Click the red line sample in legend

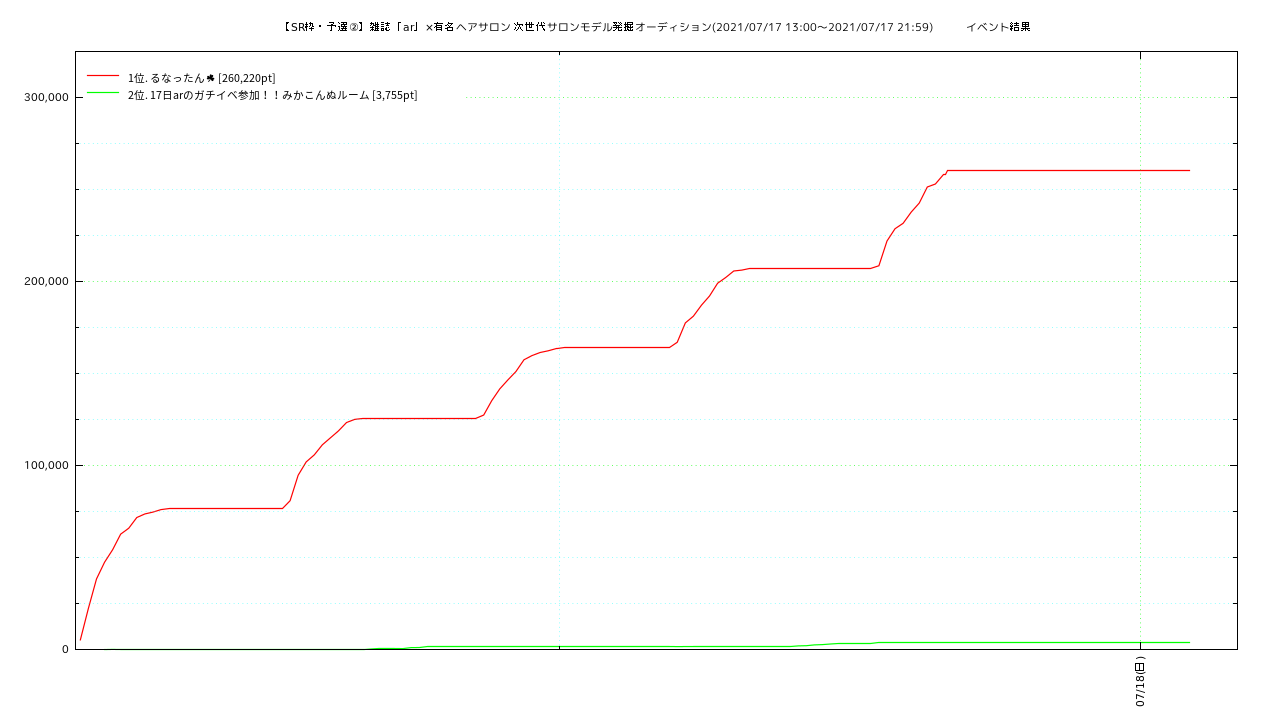click(103, 76)
